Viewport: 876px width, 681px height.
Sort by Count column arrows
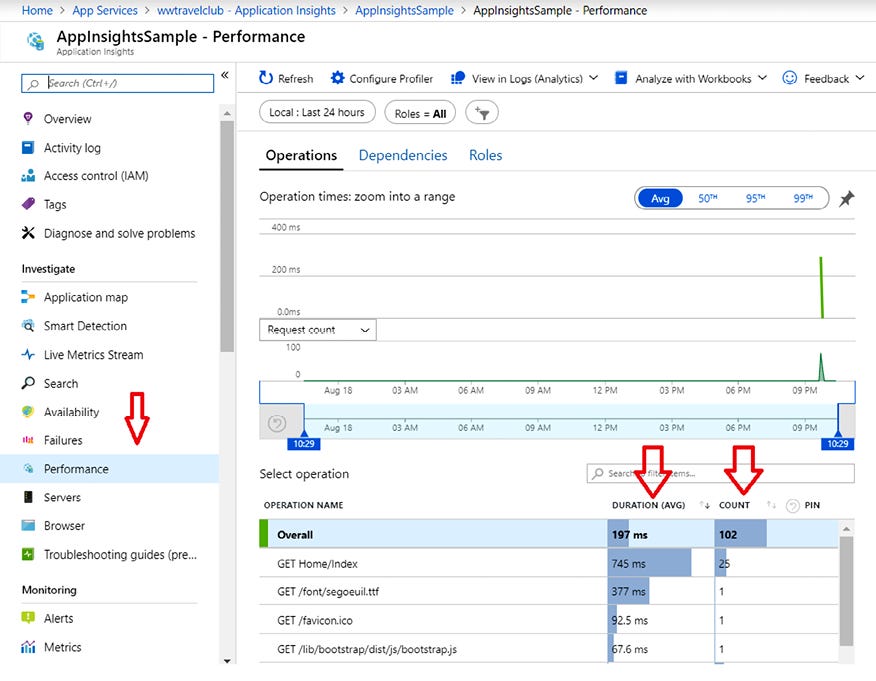[771, 505]
